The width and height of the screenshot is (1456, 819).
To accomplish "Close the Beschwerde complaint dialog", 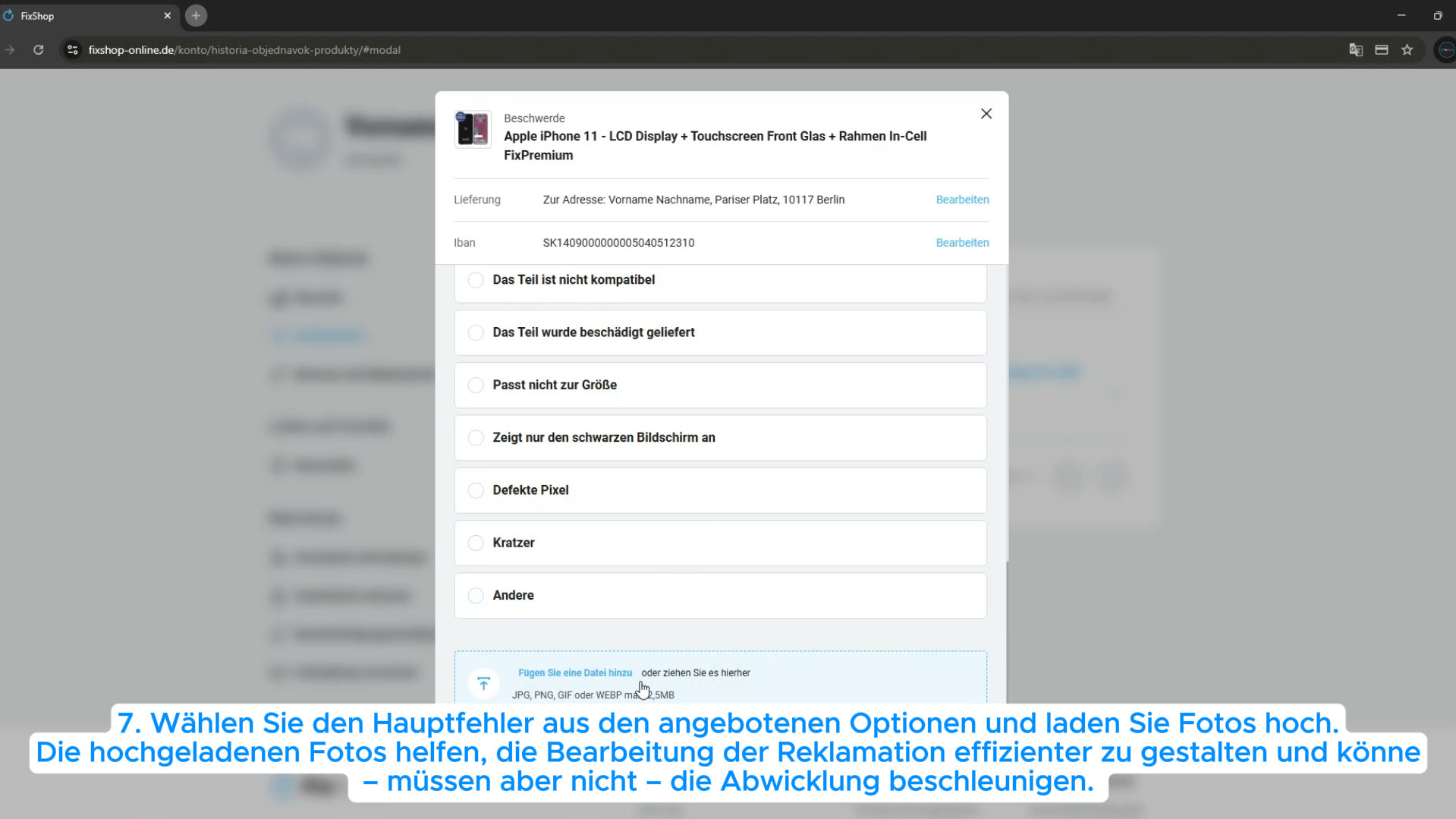I will click(x=986, y=114).
